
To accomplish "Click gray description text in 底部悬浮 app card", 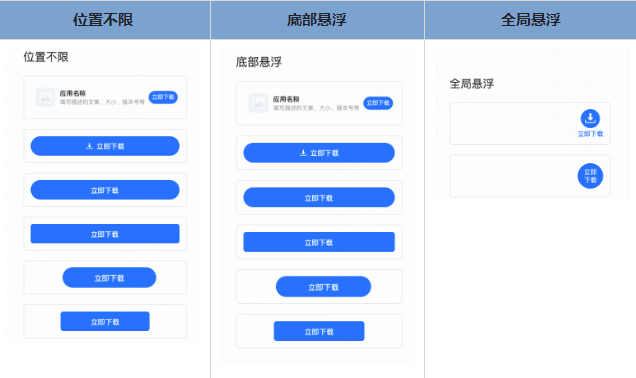I will pyautogui.click(x=316, y=108).
